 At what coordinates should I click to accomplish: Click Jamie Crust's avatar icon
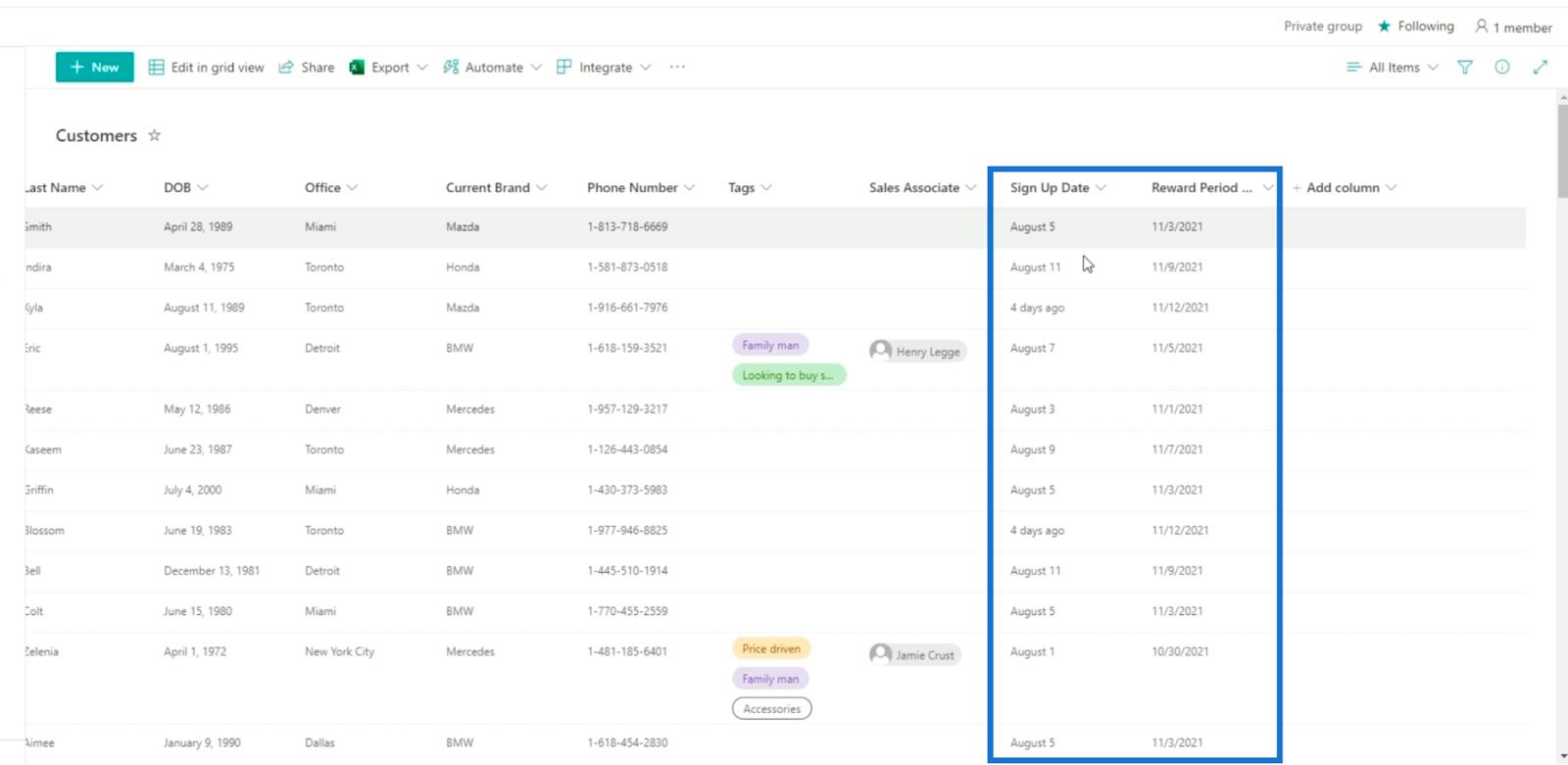point(881,654)
